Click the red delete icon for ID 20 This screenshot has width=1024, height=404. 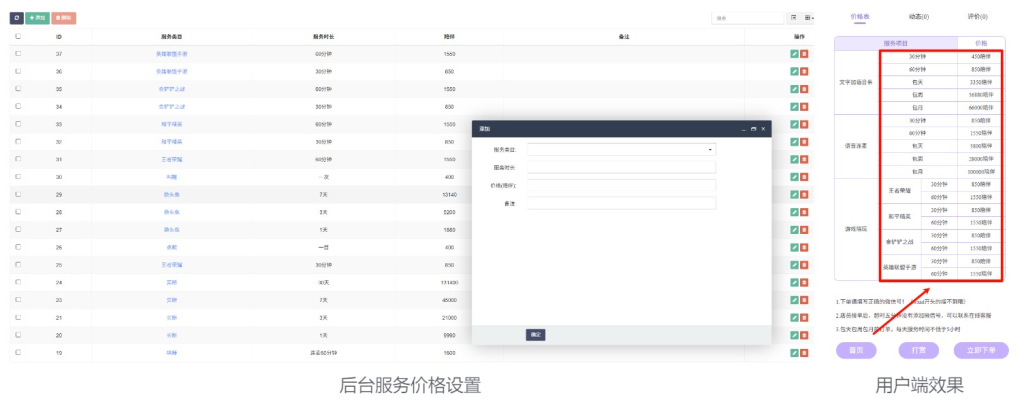(804, 335)
